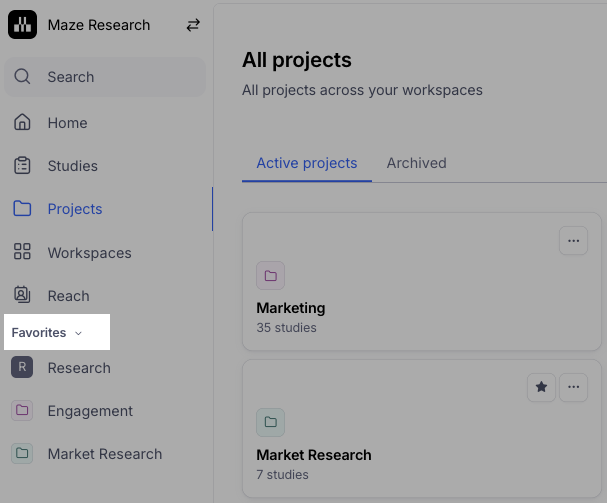Collapse the Favorites section chevron

[x=78, y=333]
